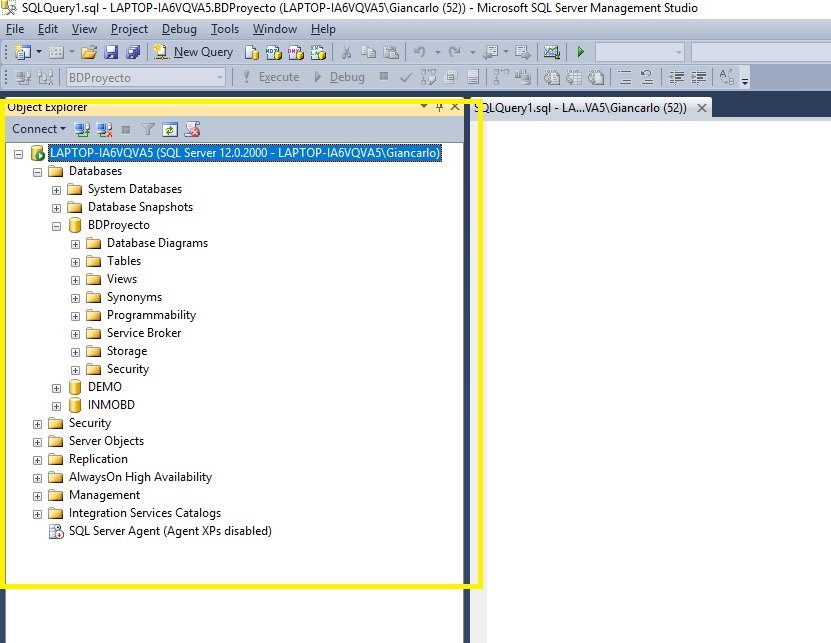Open the Debug menu
This screenshot has width=831, height=643.
click(179, 29)
